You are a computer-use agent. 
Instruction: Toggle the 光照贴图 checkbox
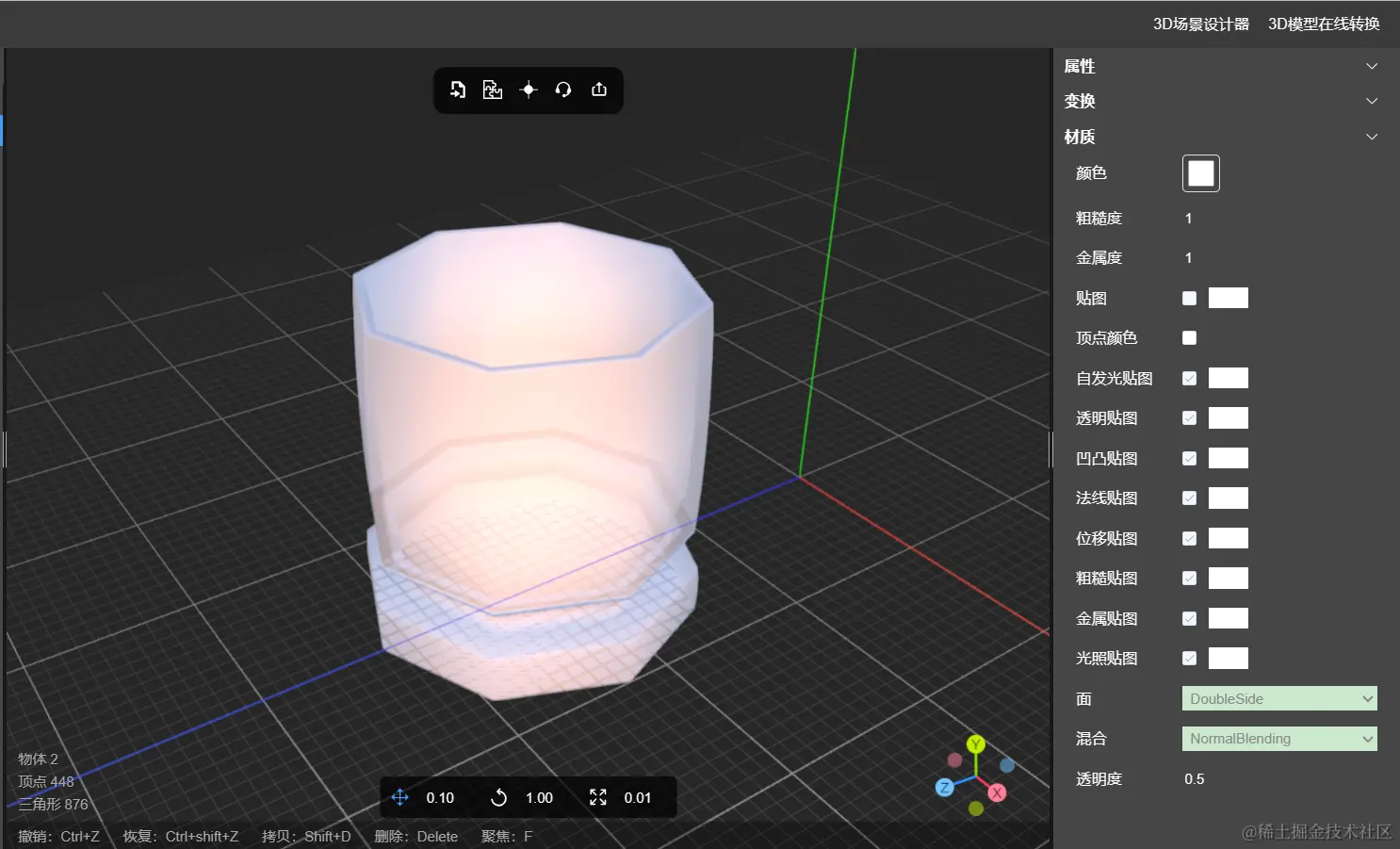tap(1190, 658)
